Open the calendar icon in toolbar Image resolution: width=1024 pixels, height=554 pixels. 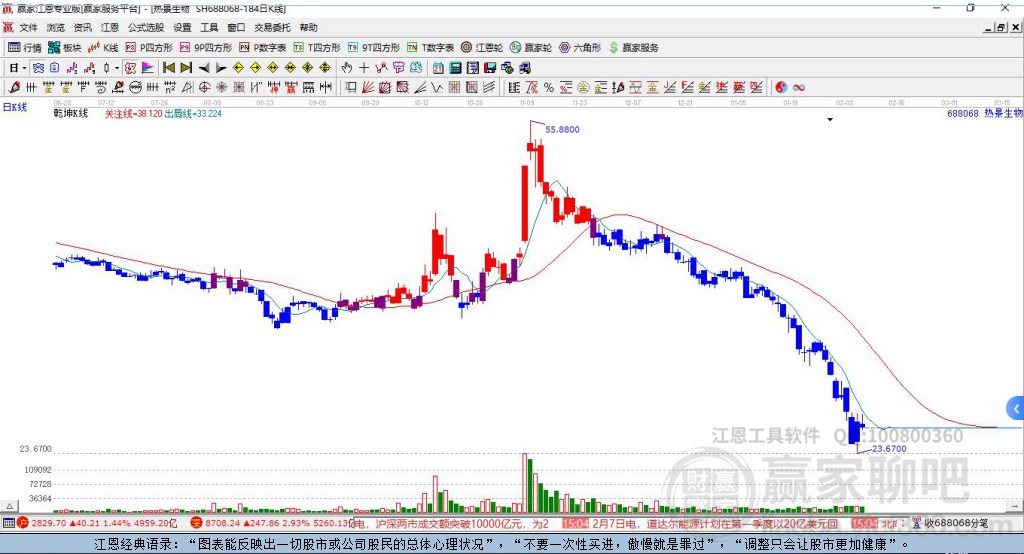point(438,68)
